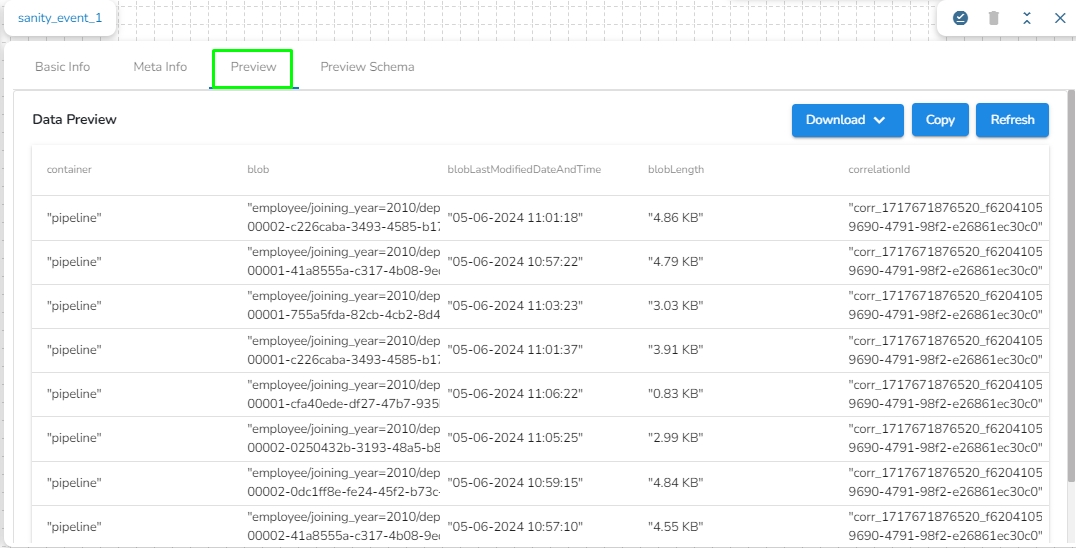Click the update event check-mark icon
Image resolution: width=1076 pixels, height=548 pixels.
(x=961, y=19)
